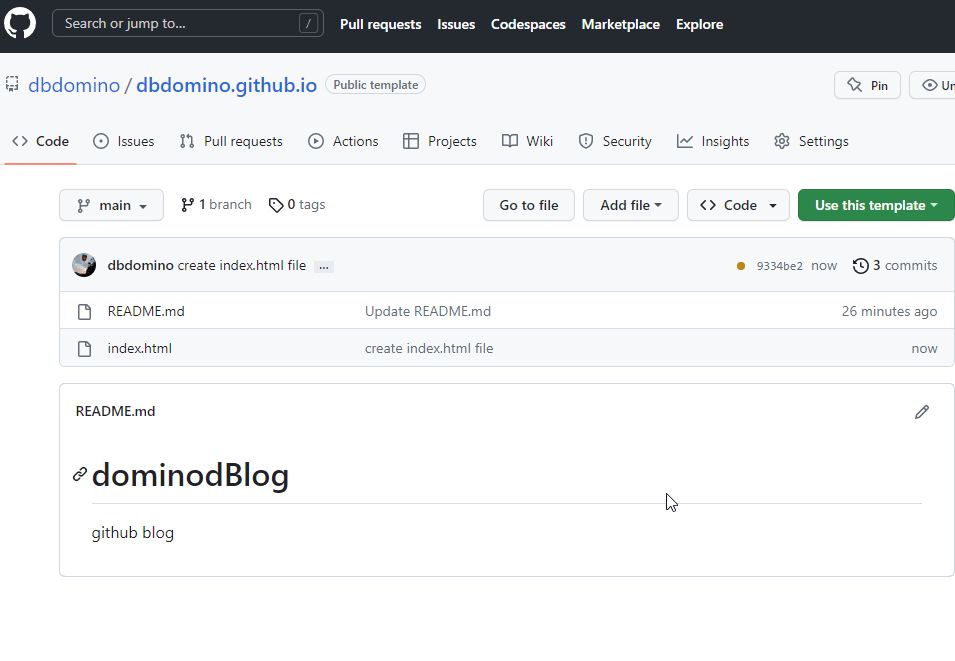Image resolution: width=955 pixels, height=661 pixels.
Task: Expand the Code clone dropdown
Action: click(738, 205)
